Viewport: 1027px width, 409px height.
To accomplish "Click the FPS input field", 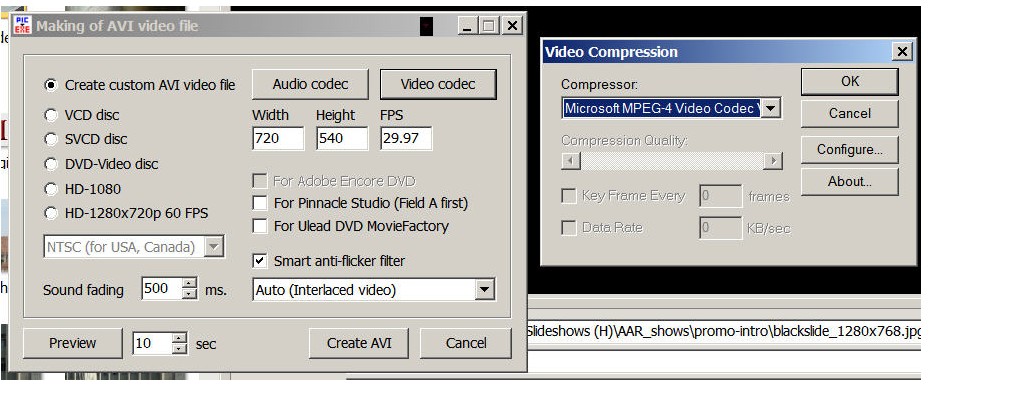I will (405, 139).
